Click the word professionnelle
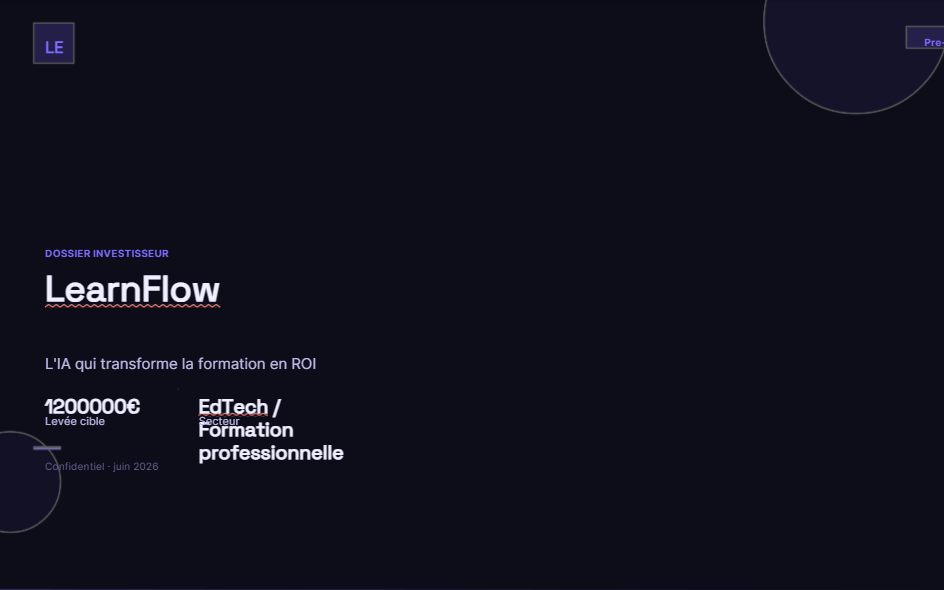944x590 pixels. pyautogui.click(x=271, y=453)
